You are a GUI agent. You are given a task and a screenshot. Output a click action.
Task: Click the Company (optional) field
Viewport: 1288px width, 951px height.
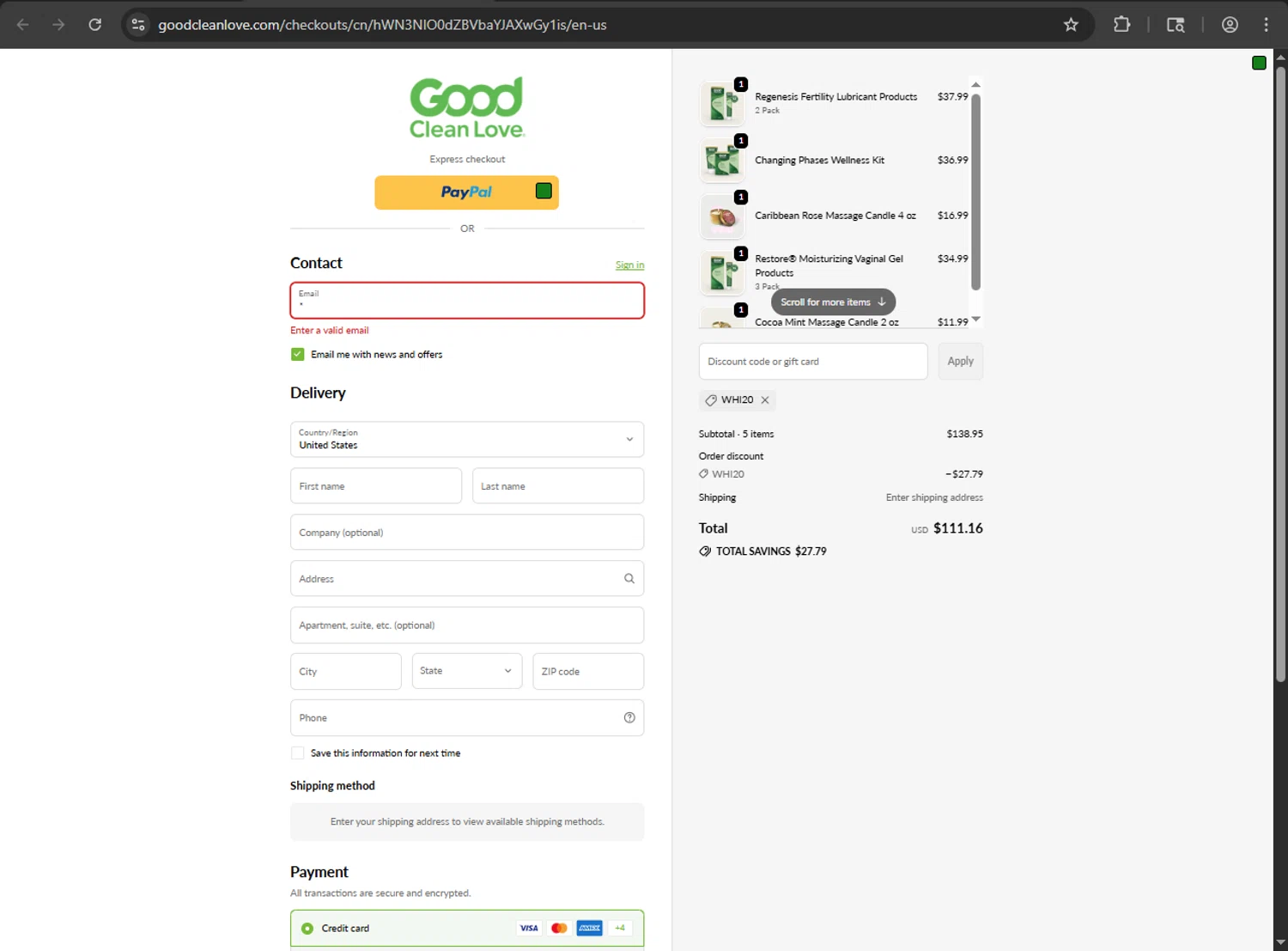pyautogui.click(x=467, y=532)
